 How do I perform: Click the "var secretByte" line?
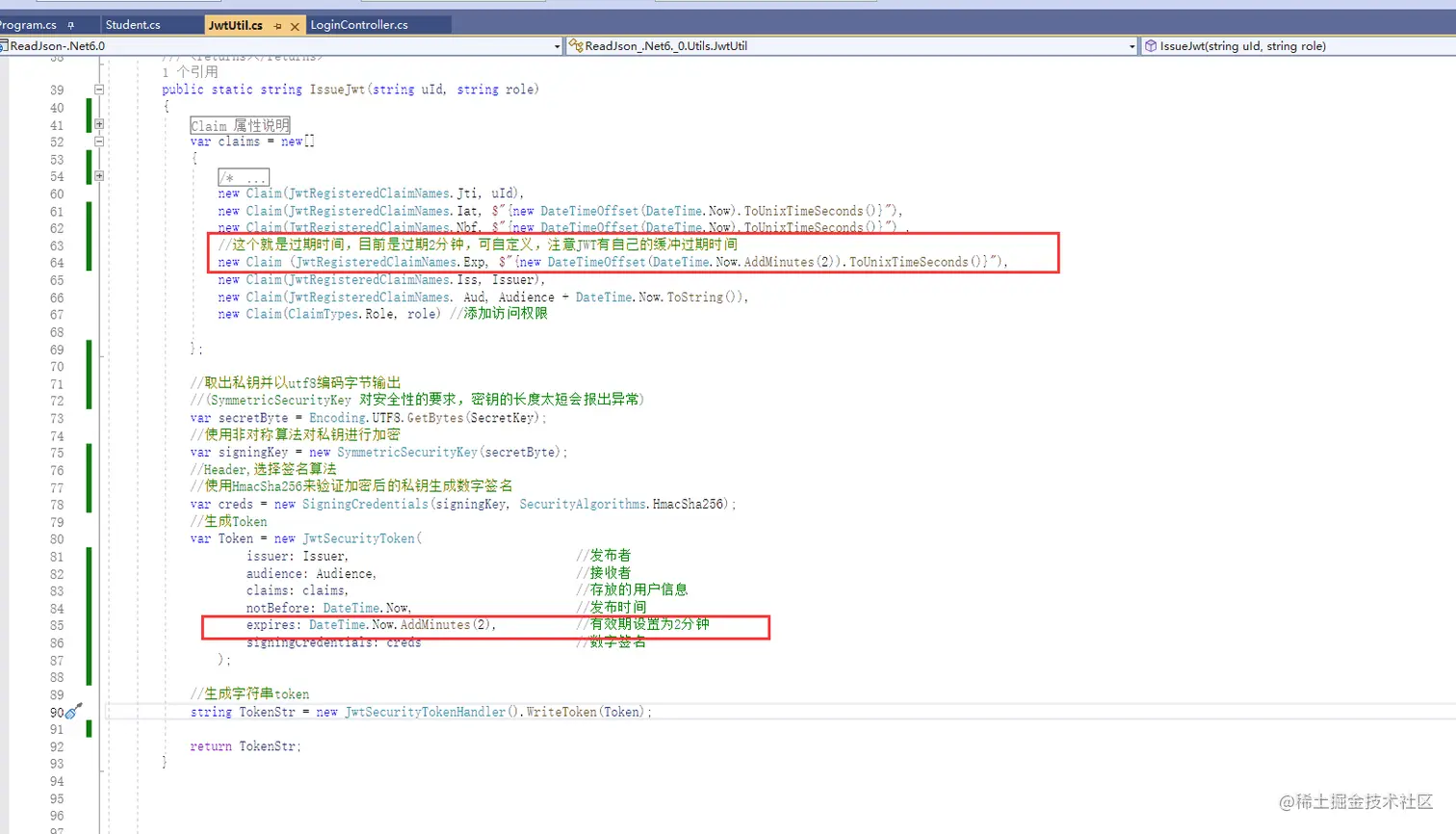(x=368, y=418)
